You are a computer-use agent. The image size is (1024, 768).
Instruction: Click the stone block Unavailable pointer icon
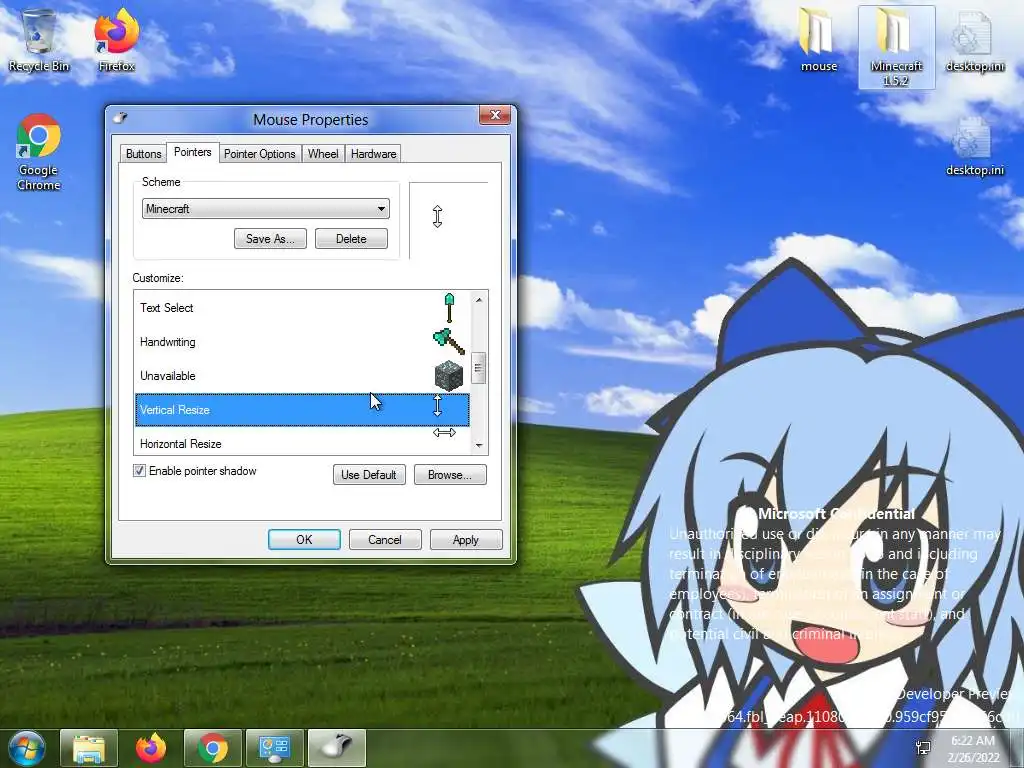point(449,376)
